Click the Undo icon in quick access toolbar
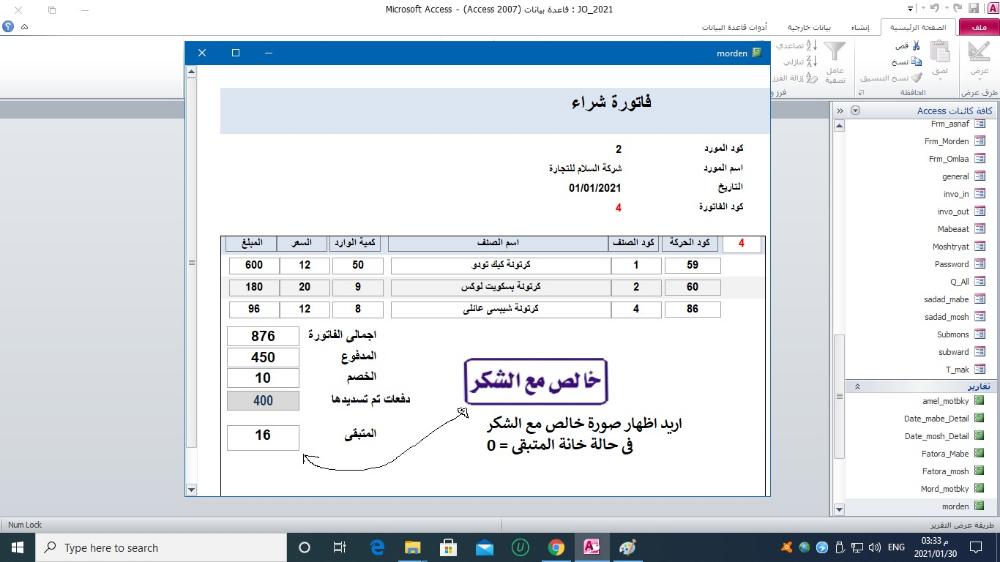 (934, 8)
